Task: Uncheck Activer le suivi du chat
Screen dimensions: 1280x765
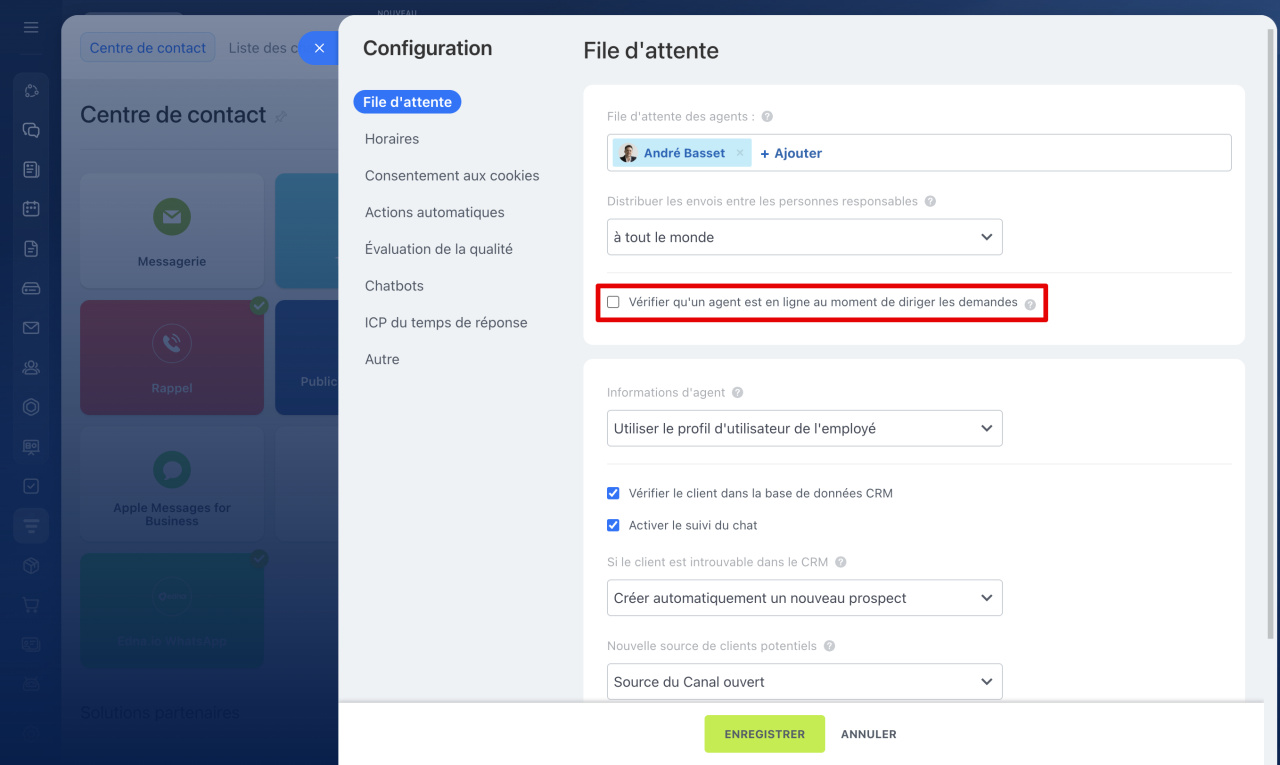Action: [613, 525]
